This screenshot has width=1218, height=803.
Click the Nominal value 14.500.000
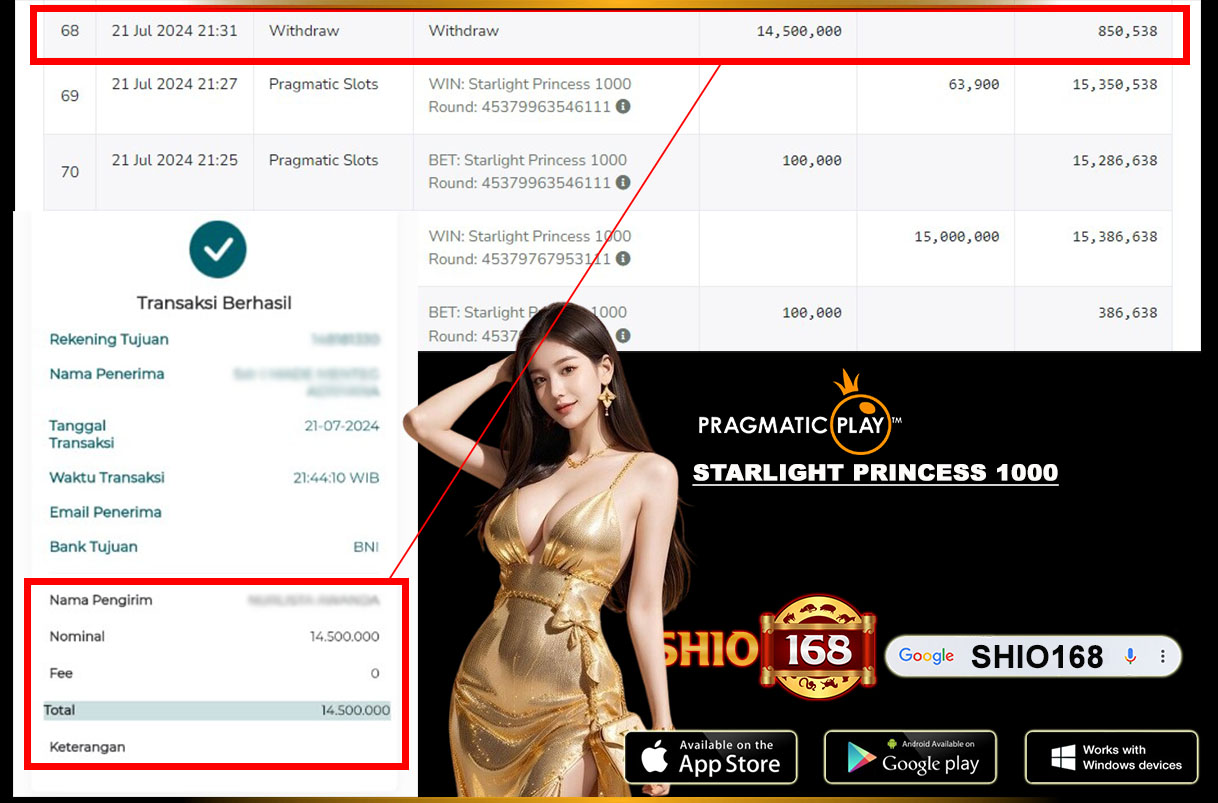click(x=345, y=637)
